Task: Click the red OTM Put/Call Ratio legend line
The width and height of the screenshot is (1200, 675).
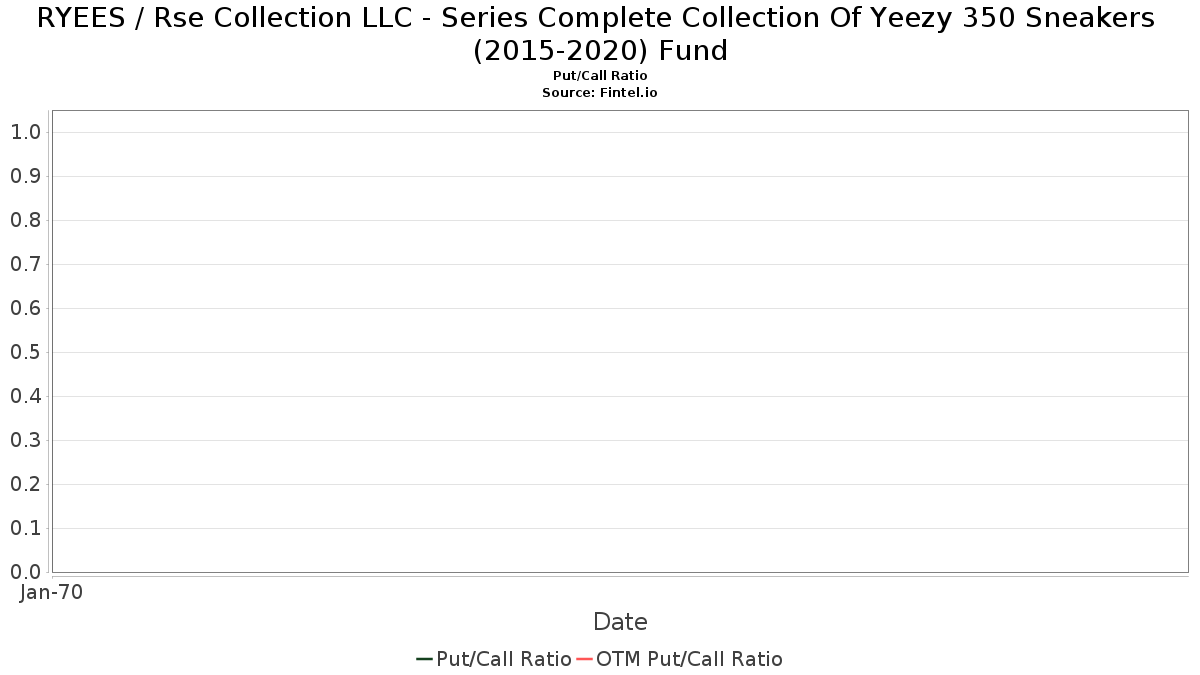Action: click(584, 659)
